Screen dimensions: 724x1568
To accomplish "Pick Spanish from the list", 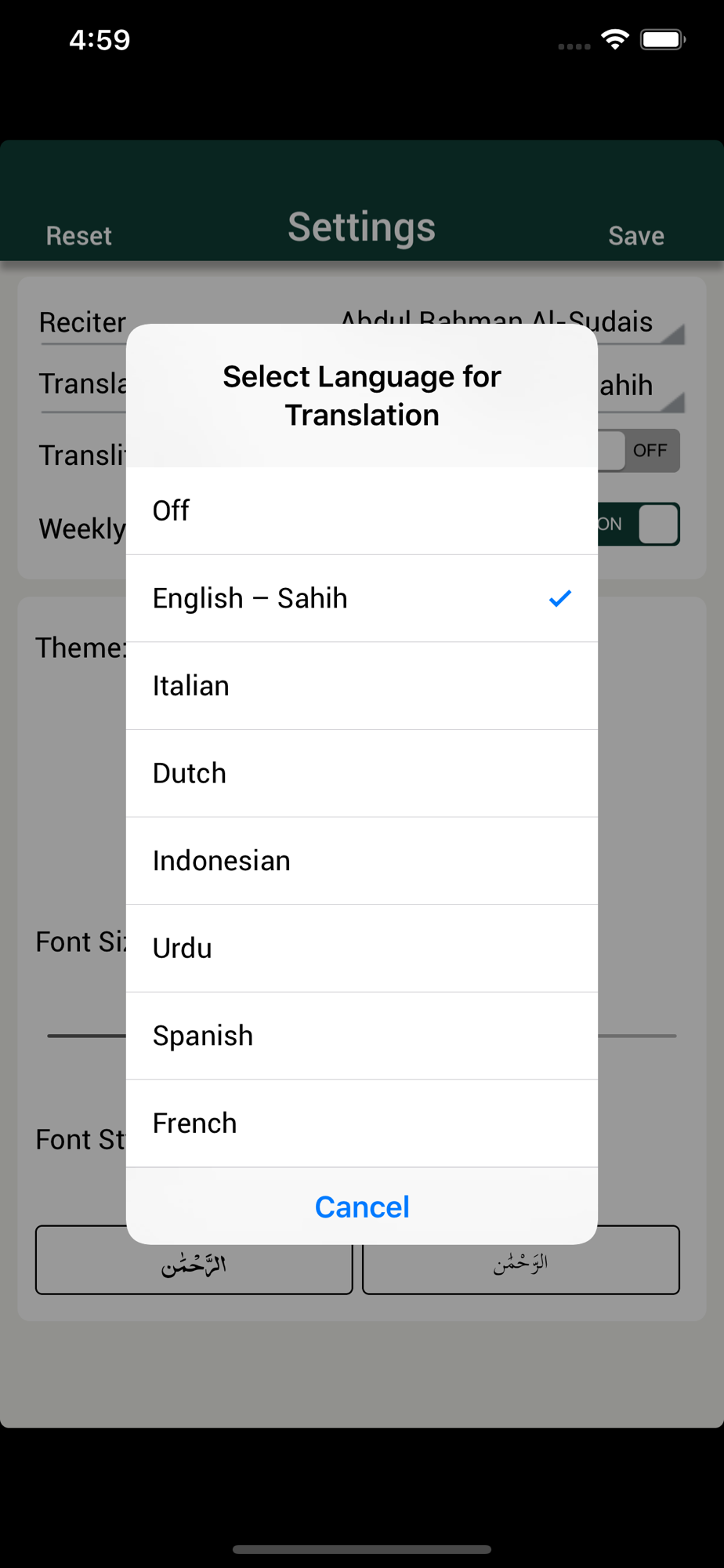I will [x=362, y=1036].
